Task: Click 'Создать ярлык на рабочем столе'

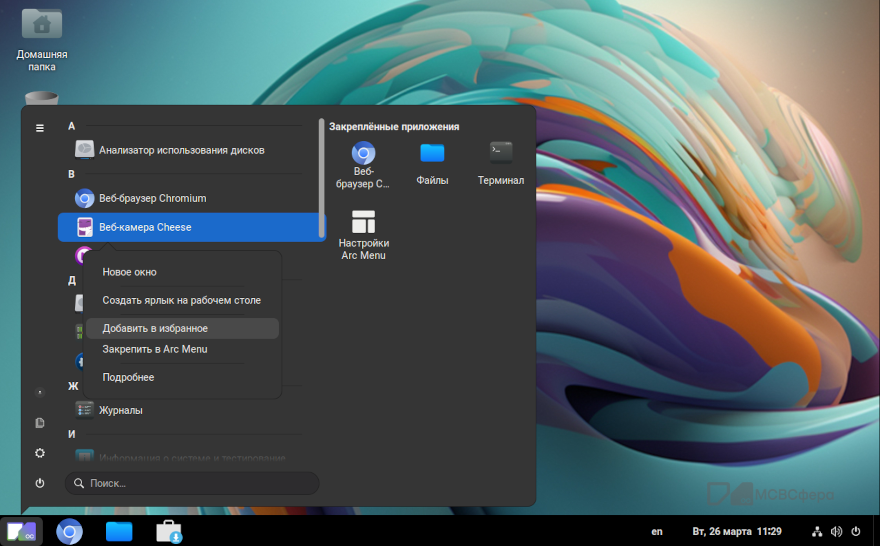Action: [181, 300]
